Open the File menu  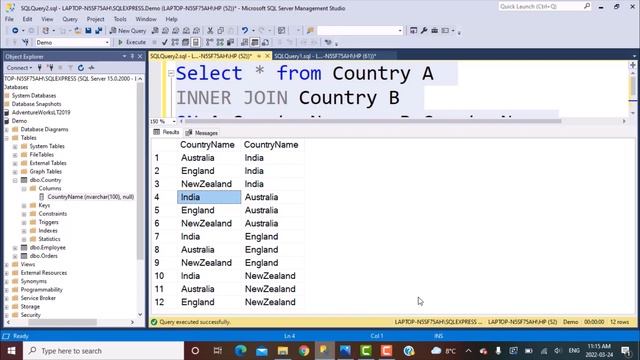coord(9,19)
